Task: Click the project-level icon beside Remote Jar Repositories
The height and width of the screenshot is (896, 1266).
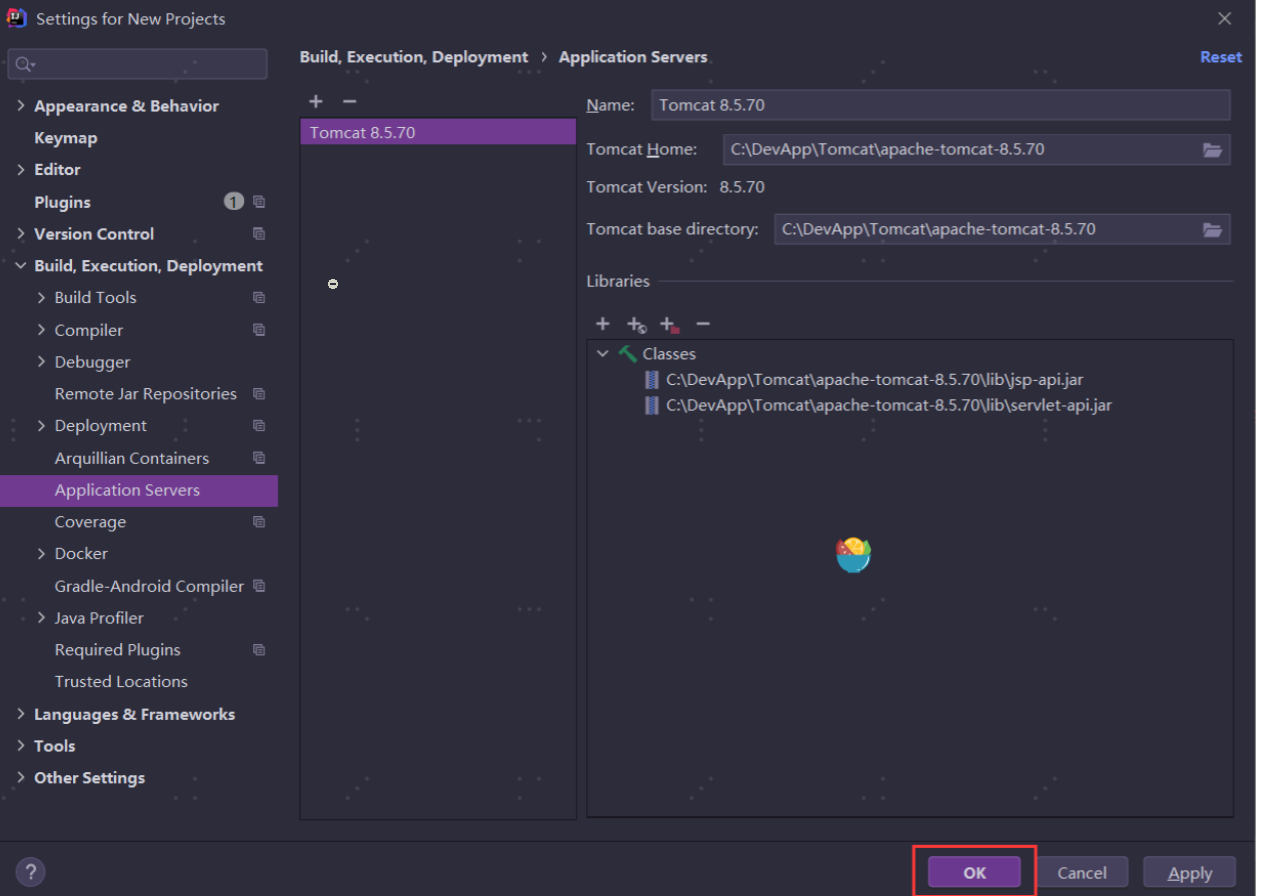Action: pos(259,394)
